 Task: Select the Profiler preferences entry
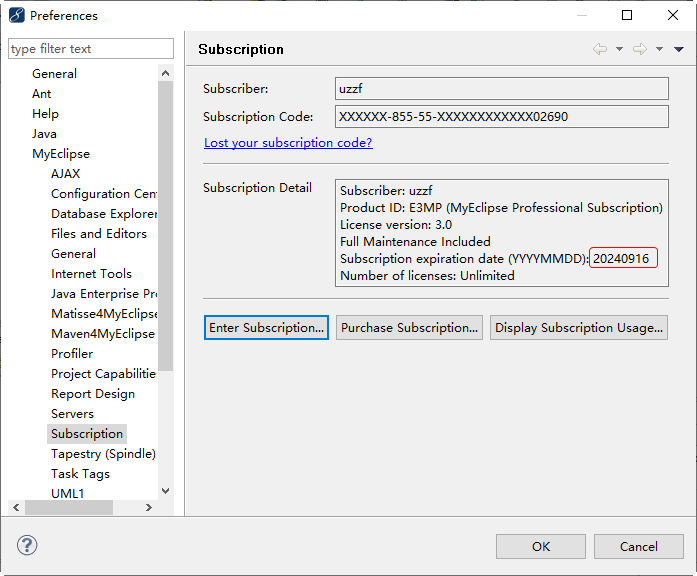click(72, 354)
